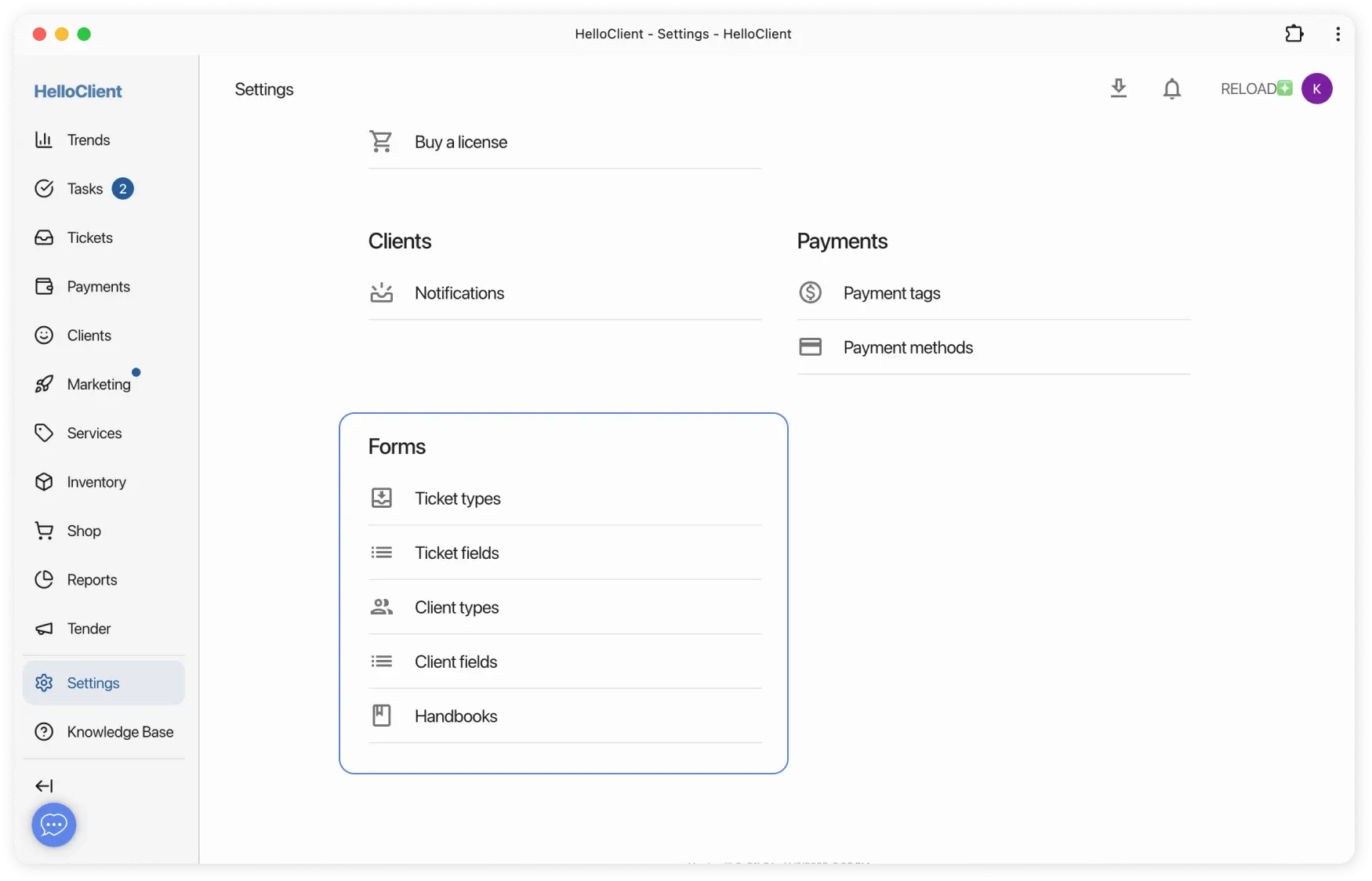The image size is (1372, 881).
Task: Click the RELOAD button
Action: click(1250, 88)
